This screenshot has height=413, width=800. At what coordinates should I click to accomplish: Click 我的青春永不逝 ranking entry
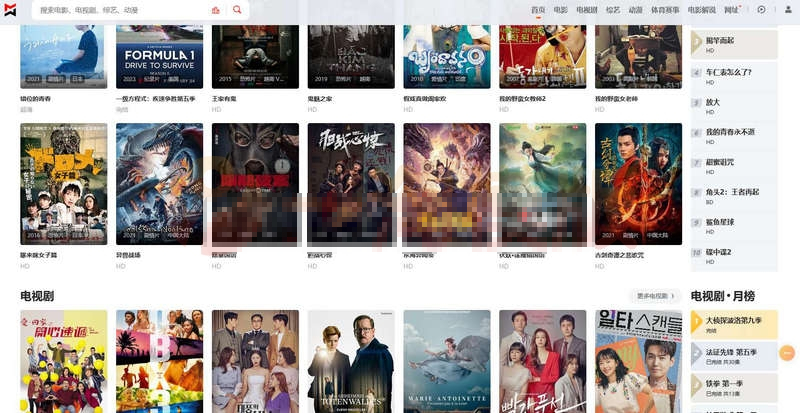point(730,132)
